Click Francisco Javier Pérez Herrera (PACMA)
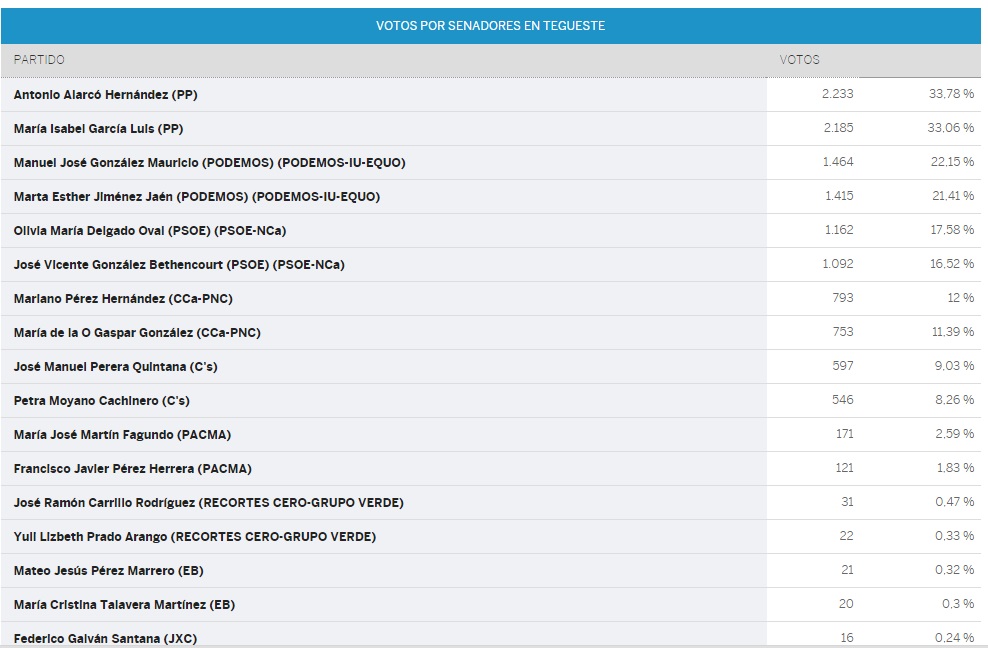 (133, 469)
